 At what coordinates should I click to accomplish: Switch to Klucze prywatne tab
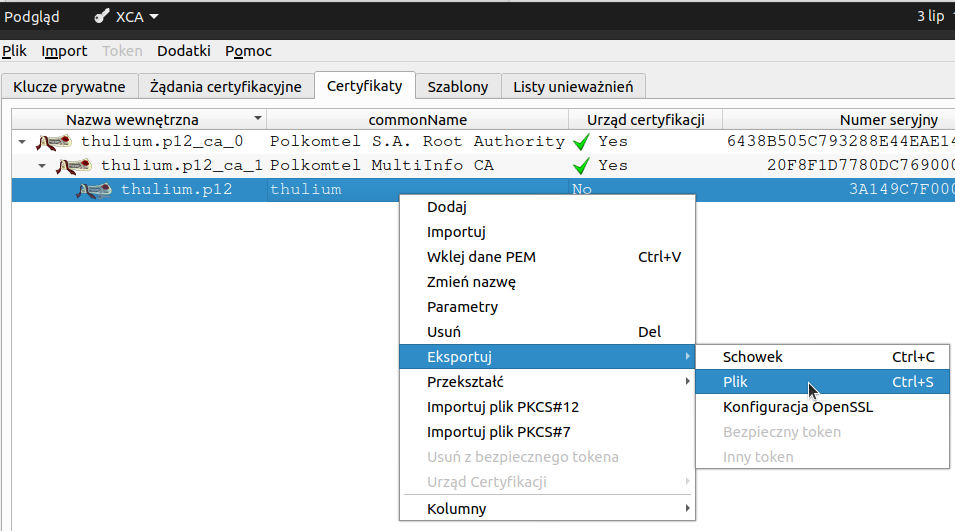click(69, 86)
